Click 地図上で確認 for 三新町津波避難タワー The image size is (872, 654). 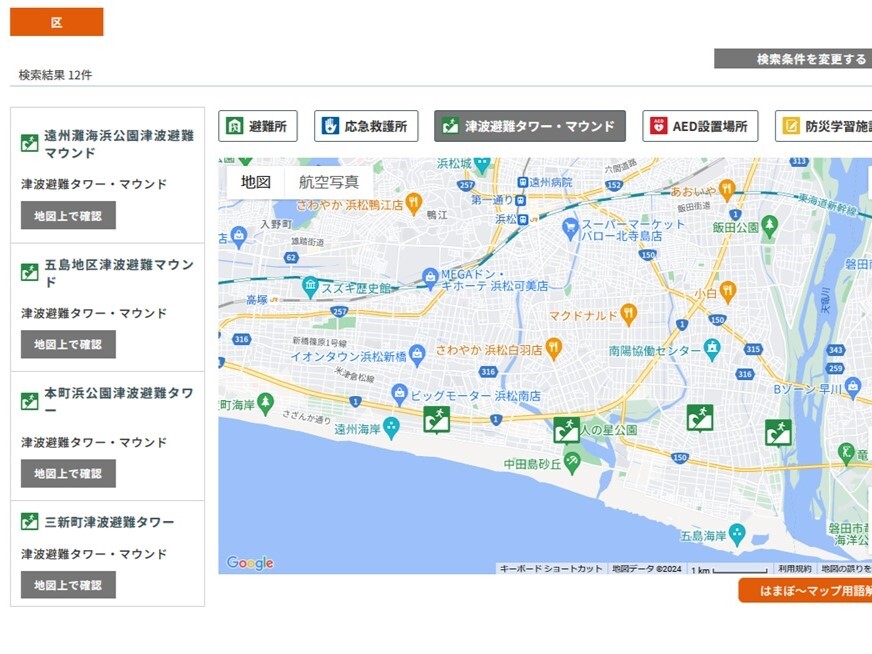[68, 585]
